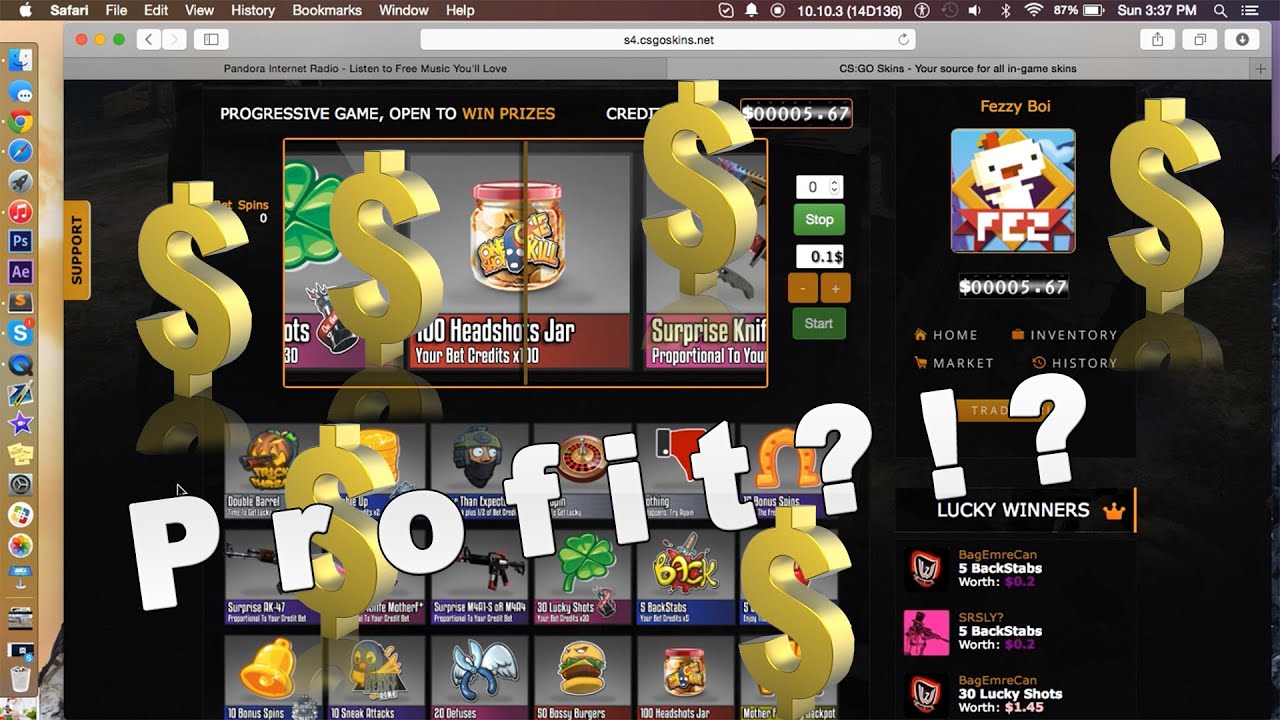Open the Window menu

pos(403,10)
